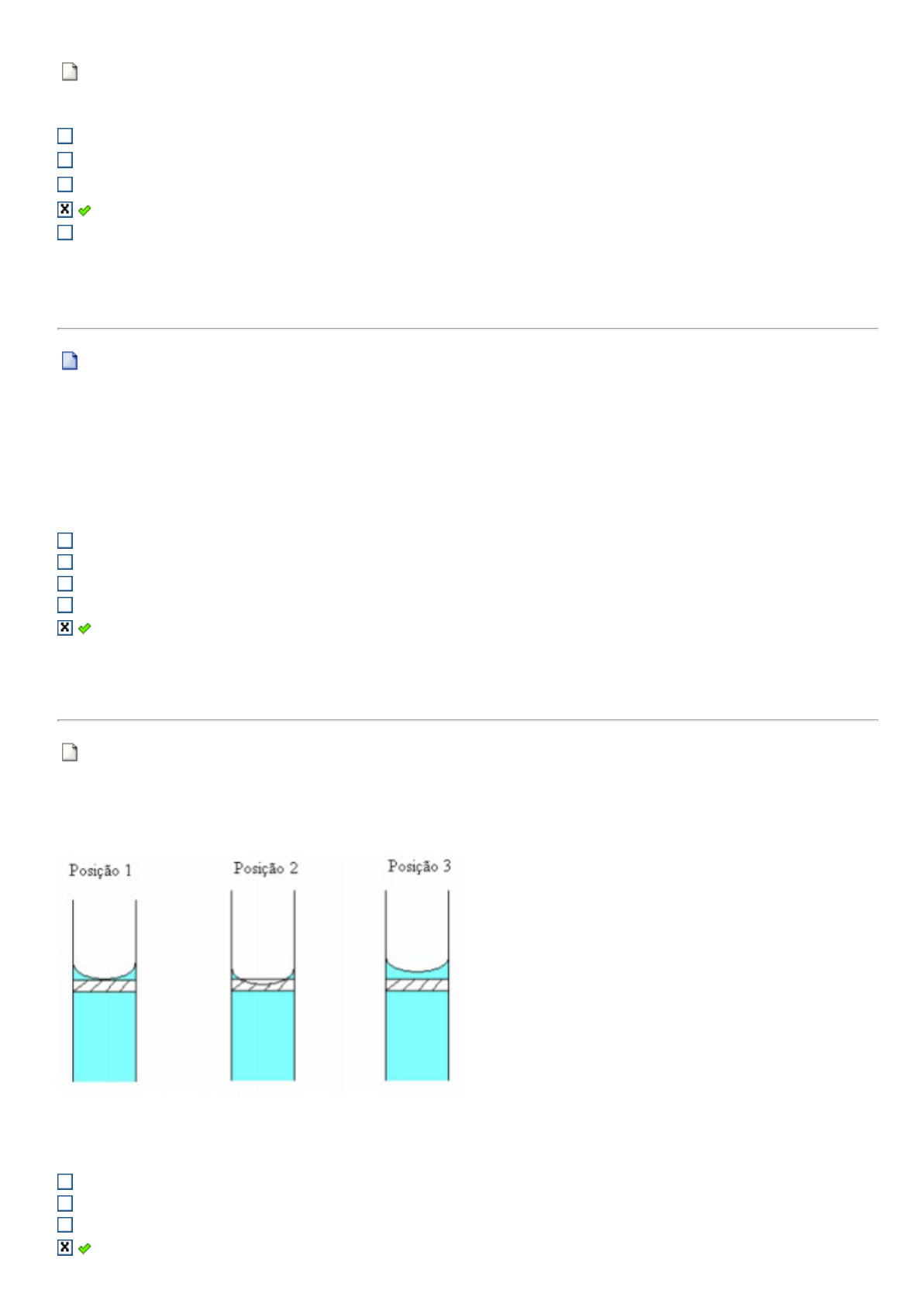This screenshot has height=1307, width=924.
Task: Click the green checkmark below the Posição diagrams
Action: click(x=84, y=1248)
